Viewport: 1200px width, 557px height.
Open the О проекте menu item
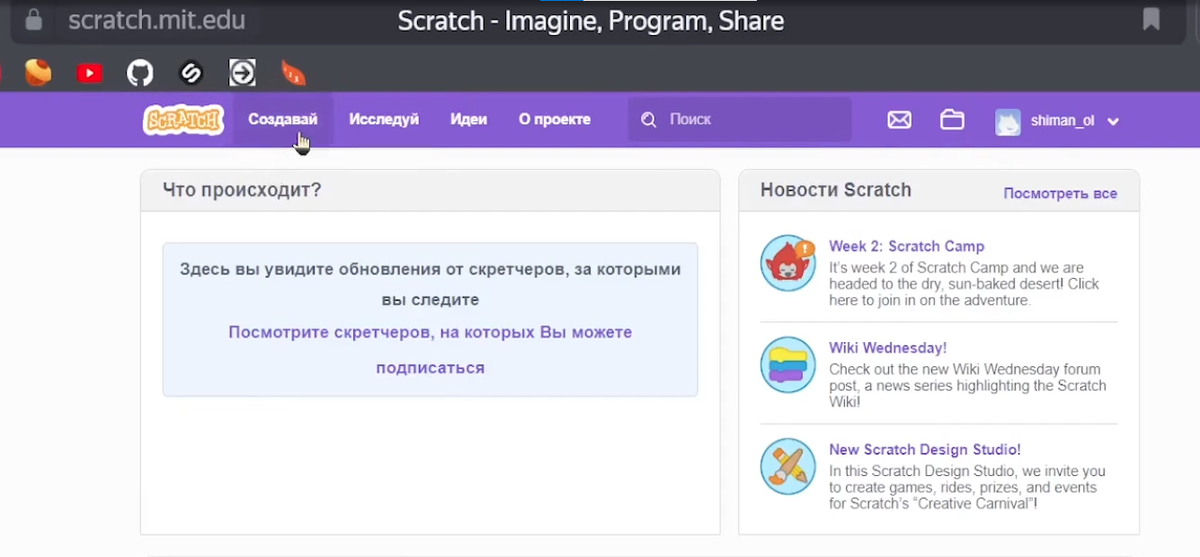tap(555, 119)
